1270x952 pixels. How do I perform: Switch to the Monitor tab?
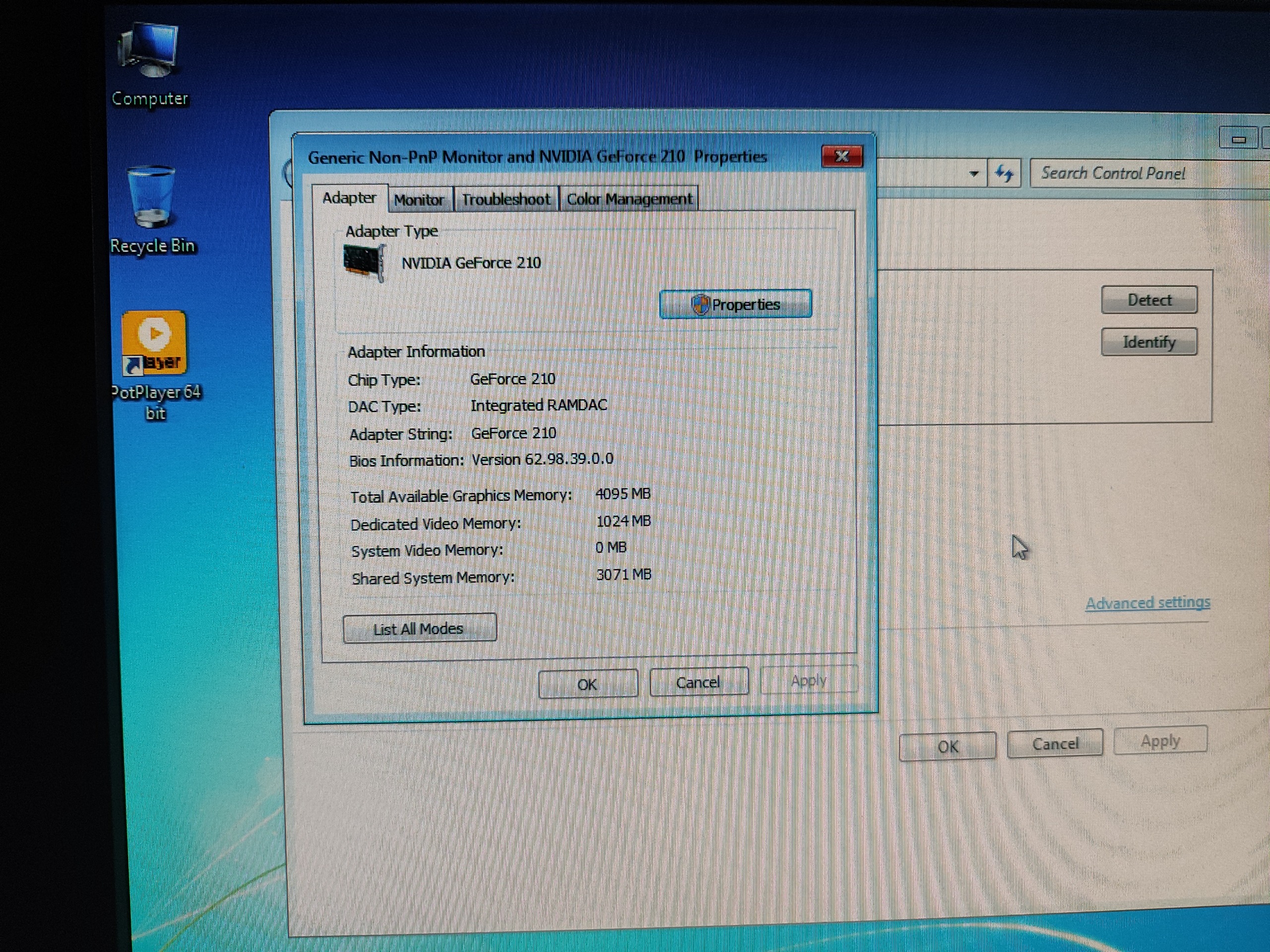coord(419,200)
